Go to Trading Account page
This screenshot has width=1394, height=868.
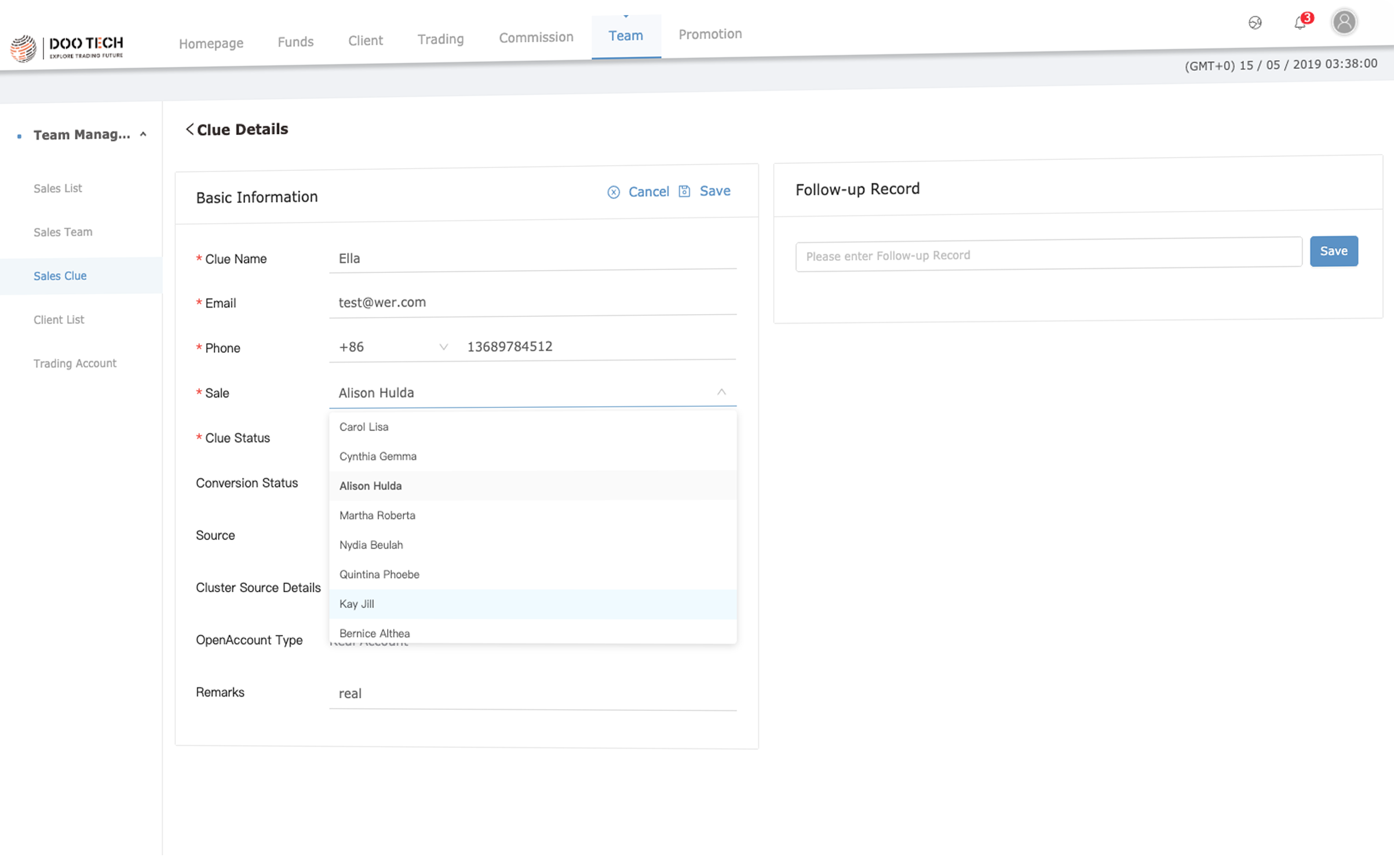point(75,363)
